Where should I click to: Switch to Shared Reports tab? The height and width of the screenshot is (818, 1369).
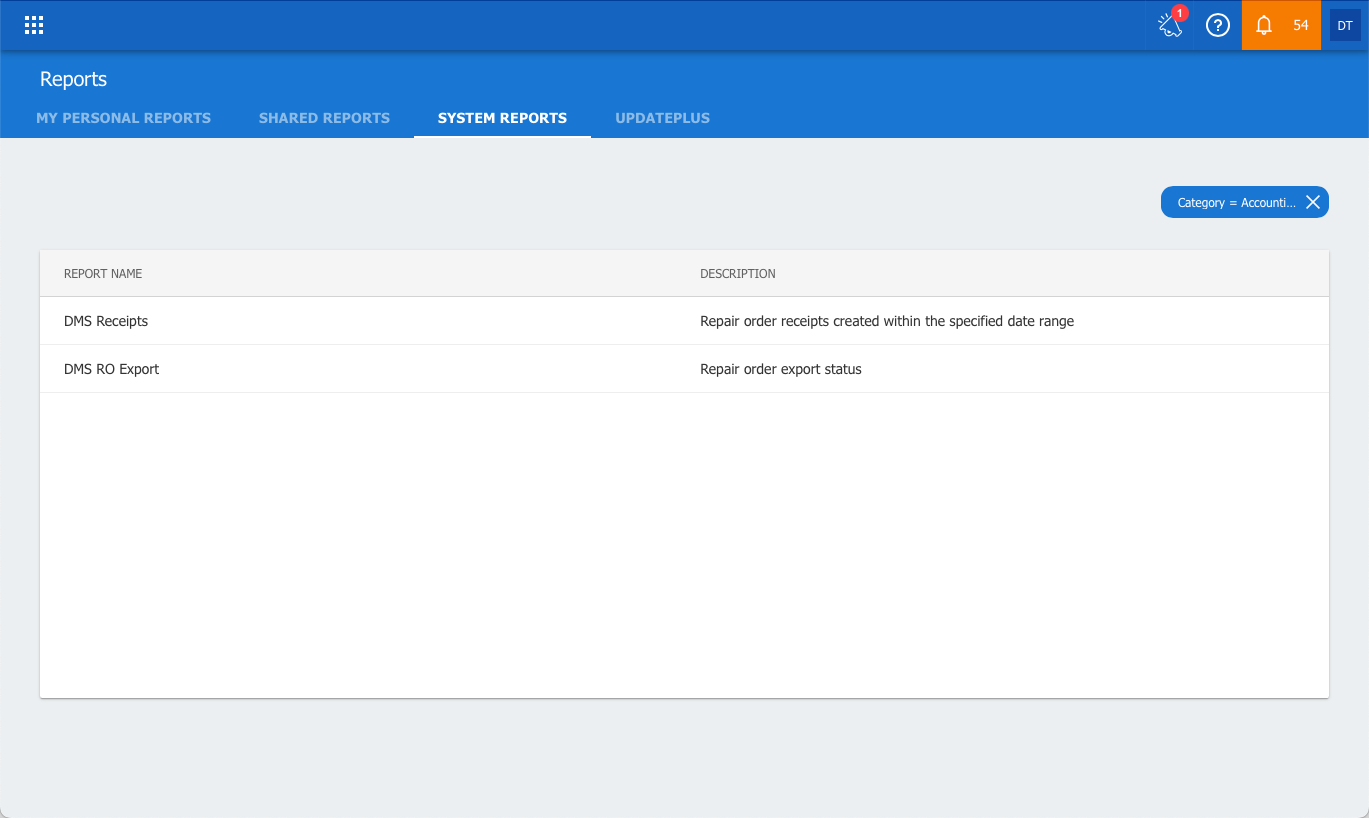(x=324, y=118)
